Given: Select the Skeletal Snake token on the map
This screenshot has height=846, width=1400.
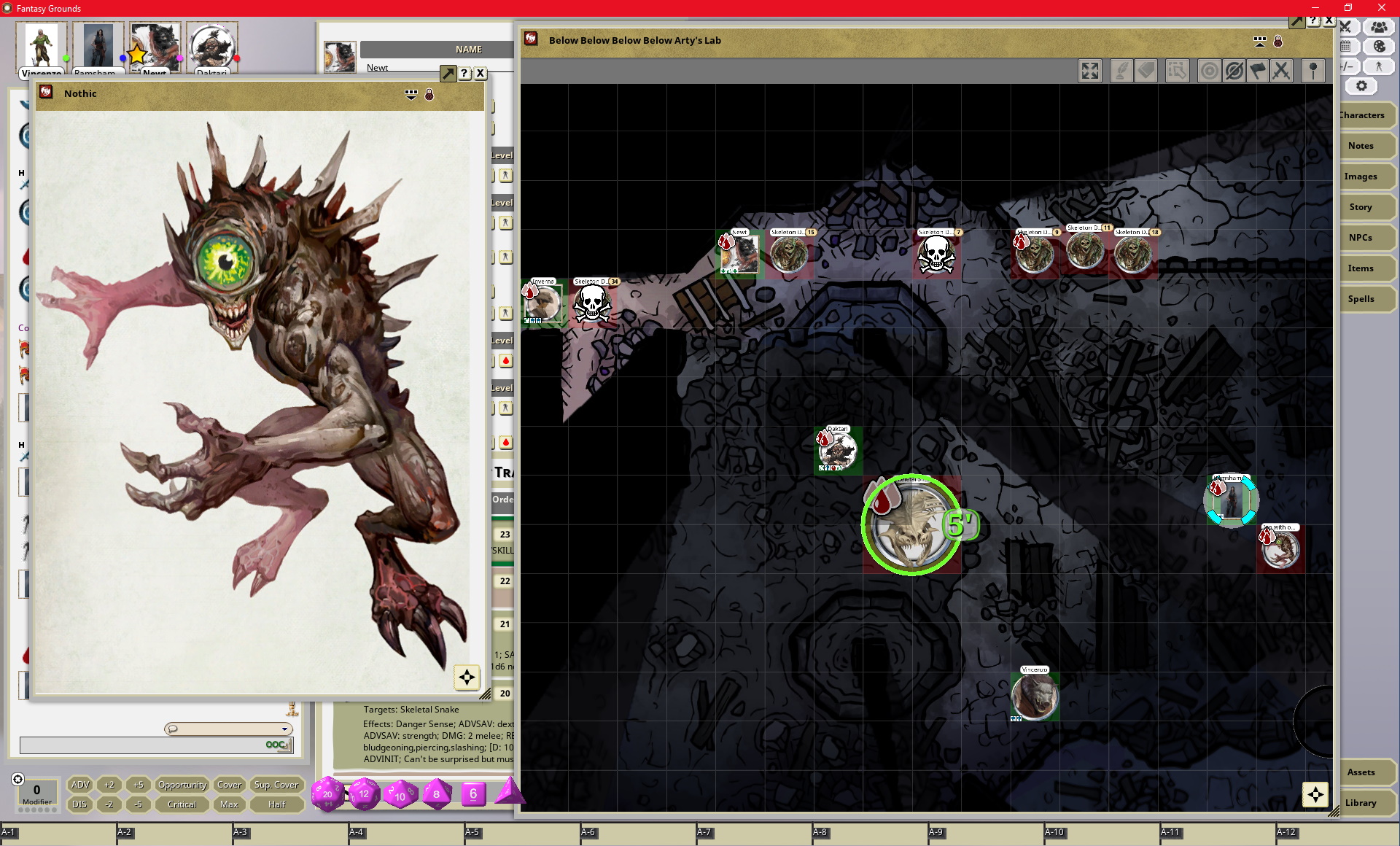Looking at the screenshot, I should coord(911,525).
